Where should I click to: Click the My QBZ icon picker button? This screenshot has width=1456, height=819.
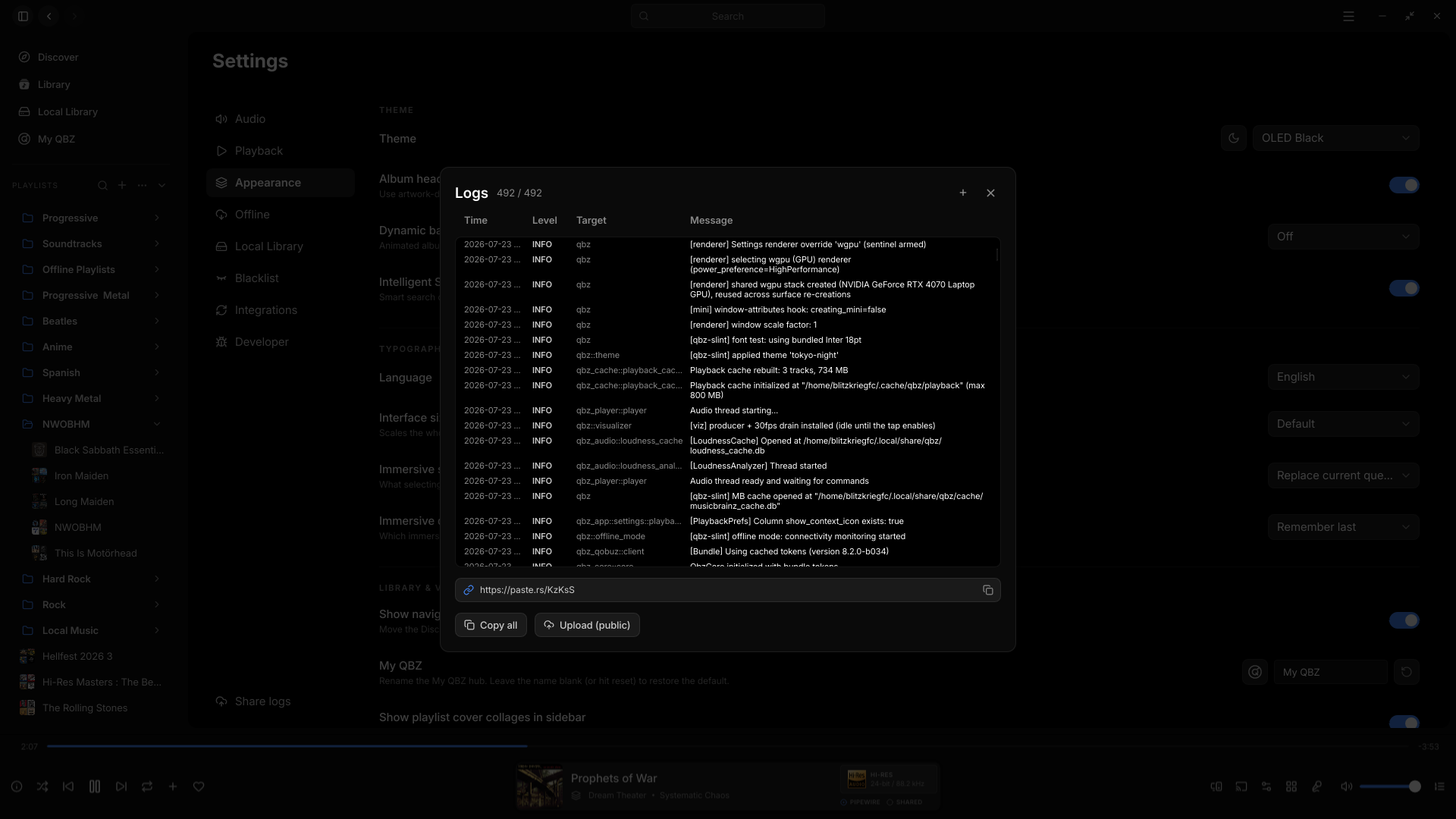pos(1255,672)
